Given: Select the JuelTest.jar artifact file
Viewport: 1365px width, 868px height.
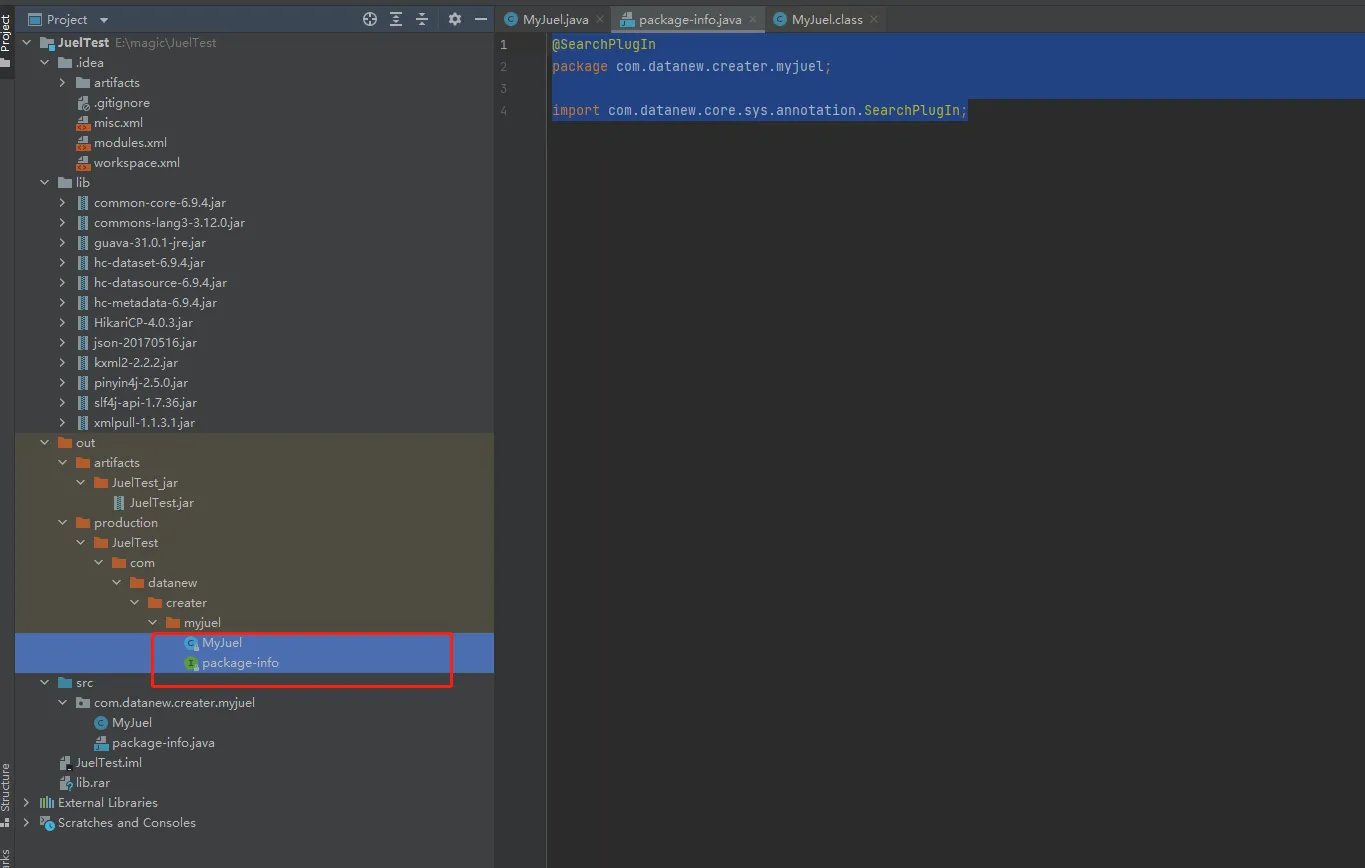Looking at the screenshot, I should (161, 503).
